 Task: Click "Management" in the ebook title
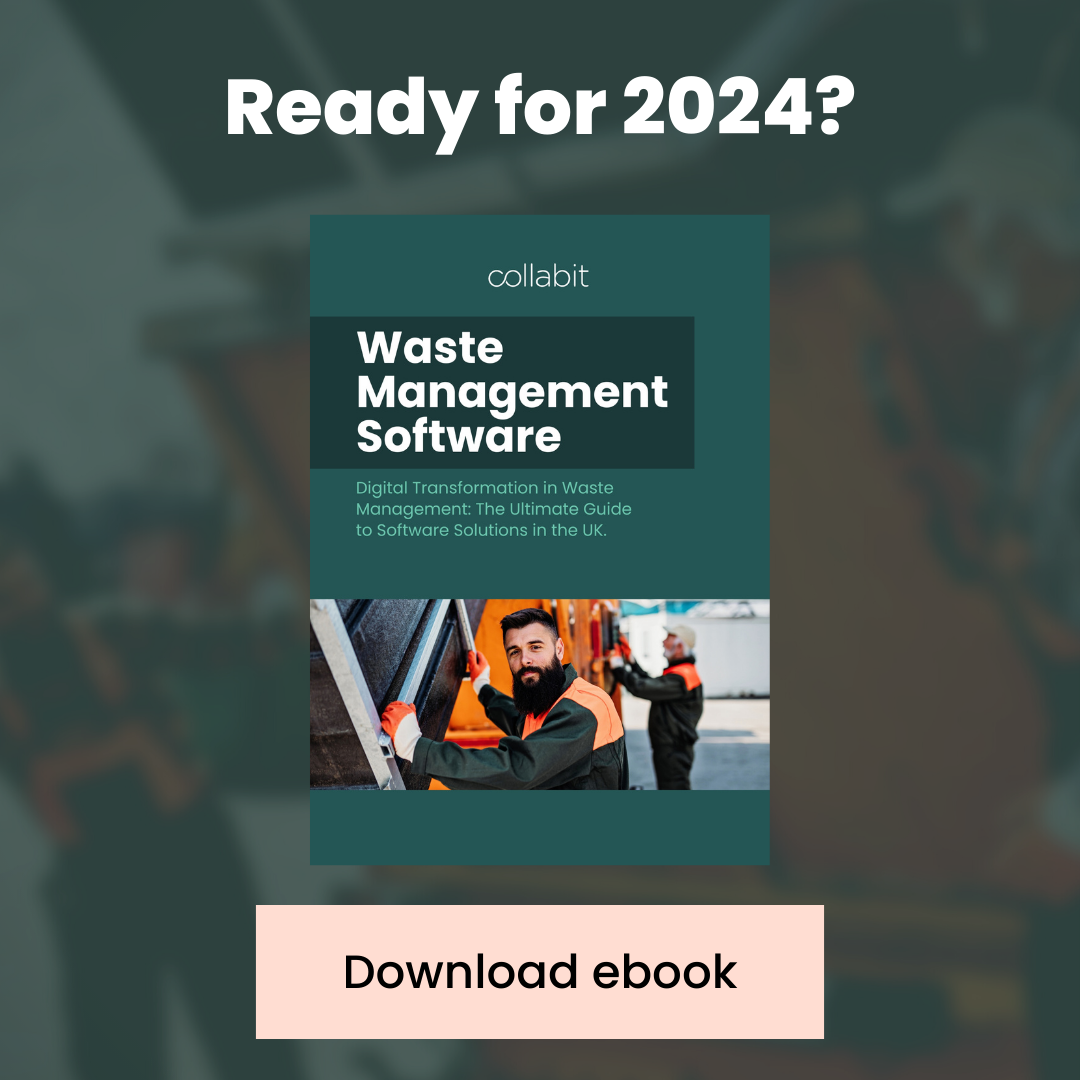tap(512, 392)
